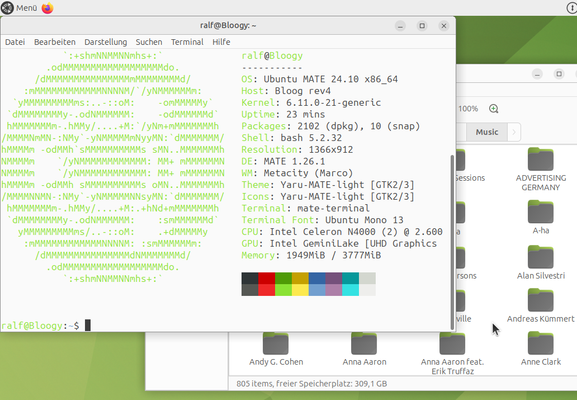Click the bright cyan color block
Screen dimensions: 577x400
[x=350, y=290]
